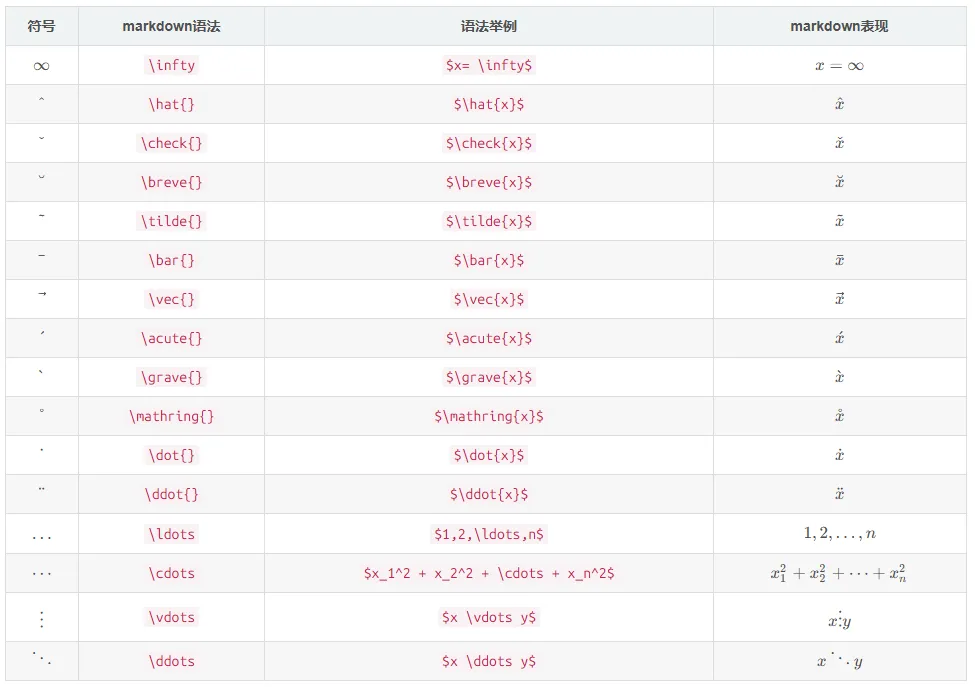Screen dimensions: 975x687
Task: Click the \vec{} syntax code
Action: point(171,299)
